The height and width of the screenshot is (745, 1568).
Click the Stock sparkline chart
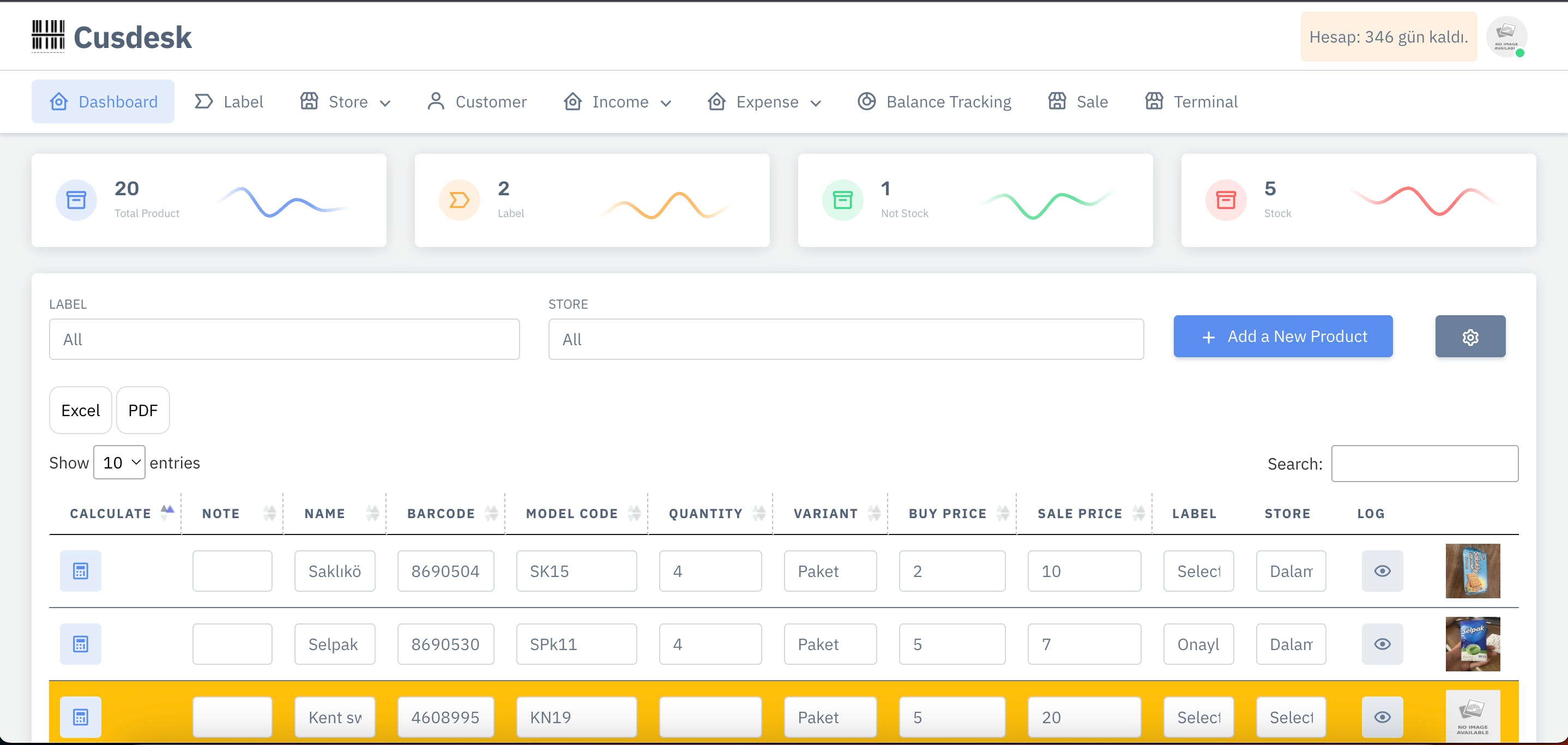1425,200
